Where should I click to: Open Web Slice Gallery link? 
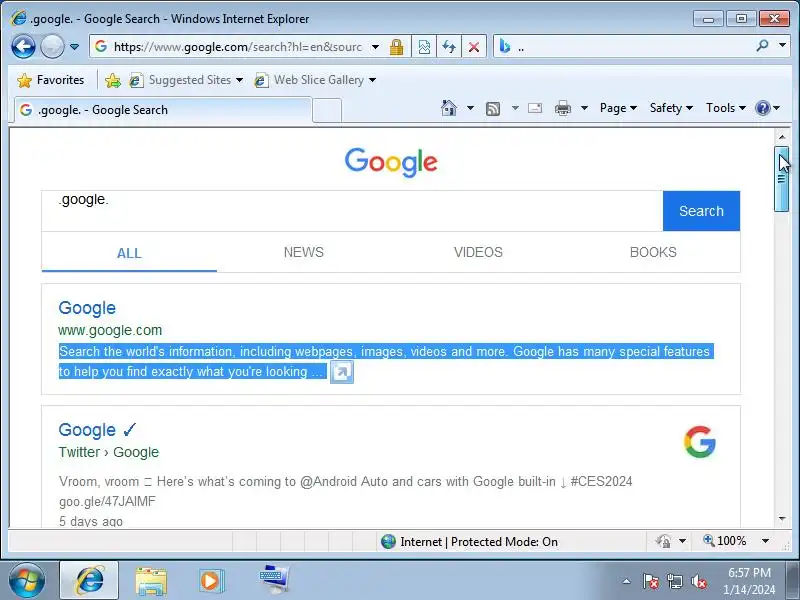(315, 80)
